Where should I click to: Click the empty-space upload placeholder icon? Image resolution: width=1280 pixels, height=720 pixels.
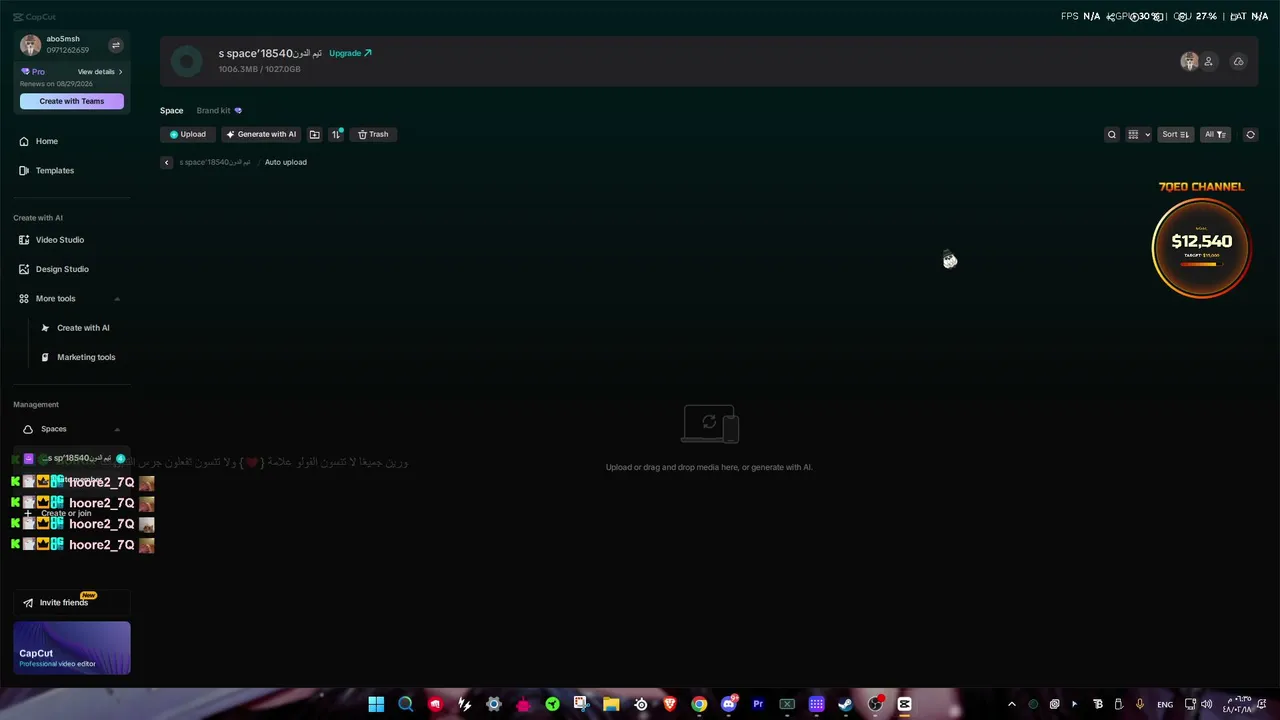[710, 424]
